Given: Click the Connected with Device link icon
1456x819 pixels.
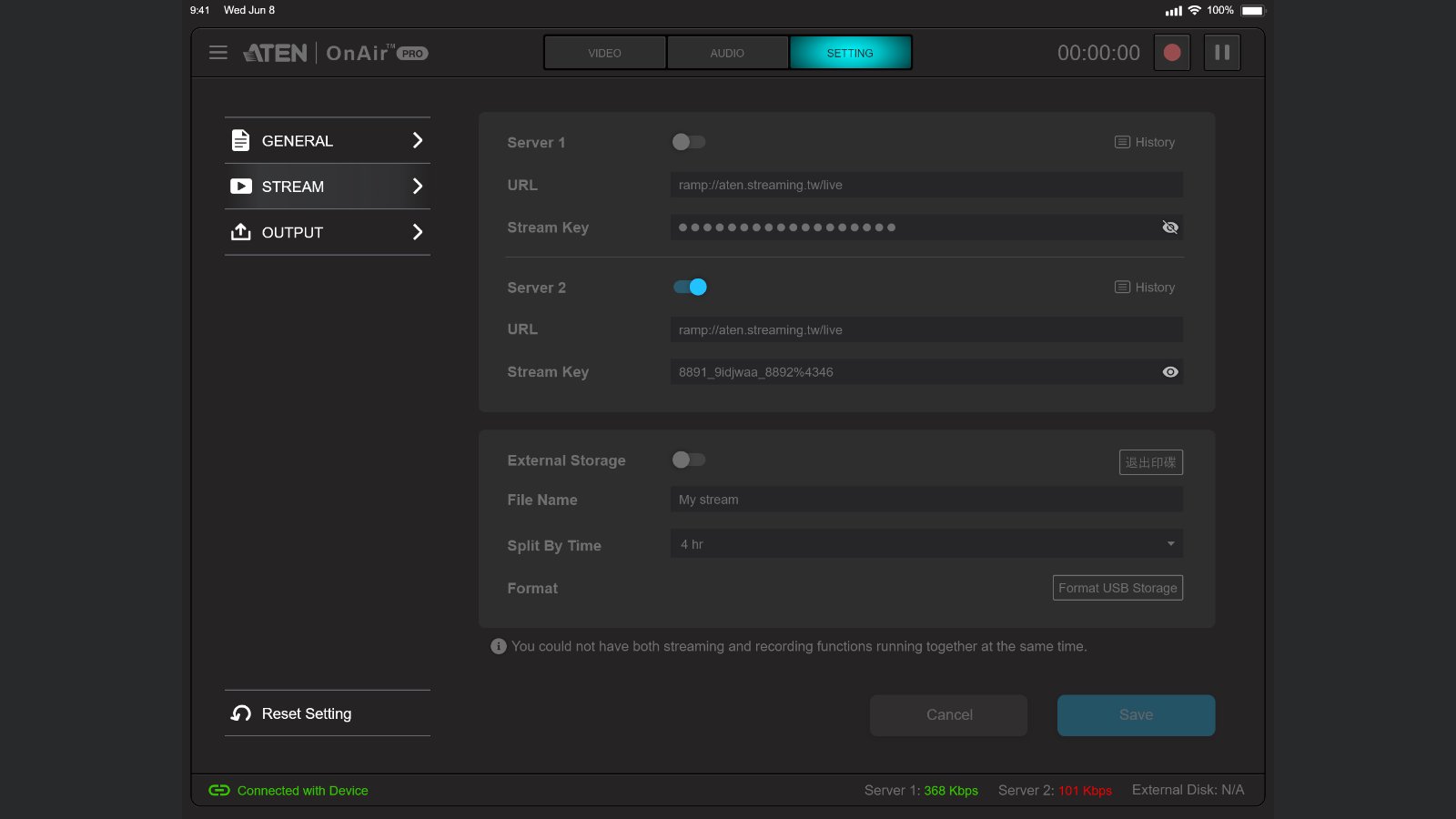Looking at the screenshot, I should click(219, 791).
